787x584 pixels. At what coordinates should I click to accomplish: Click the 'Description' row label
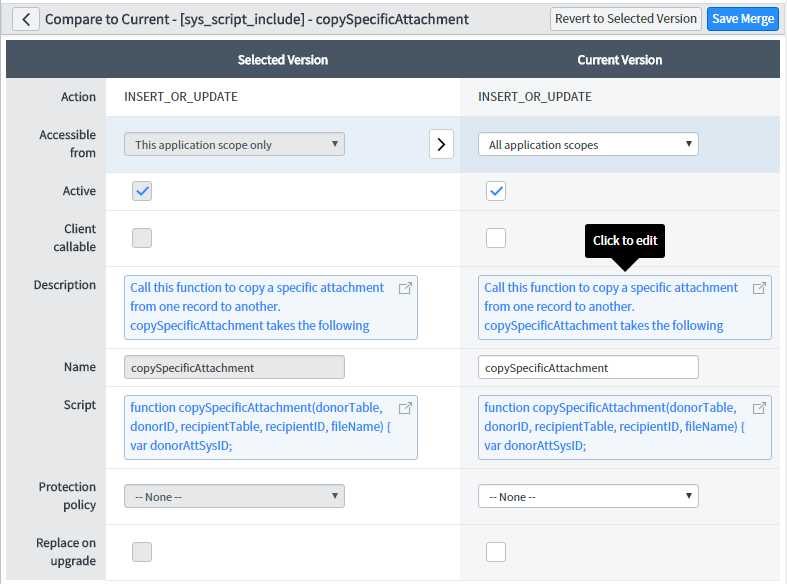click(x=65, y=285)
